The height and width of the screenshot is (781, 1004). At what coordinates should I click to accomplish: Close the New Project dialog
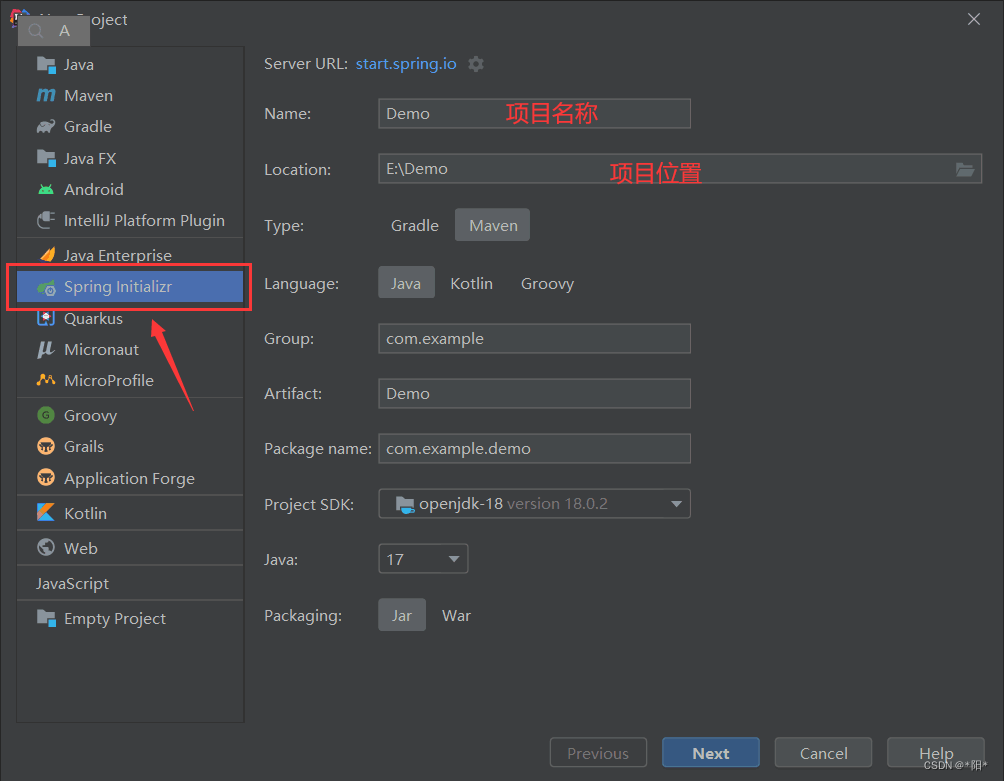point(974,19)
